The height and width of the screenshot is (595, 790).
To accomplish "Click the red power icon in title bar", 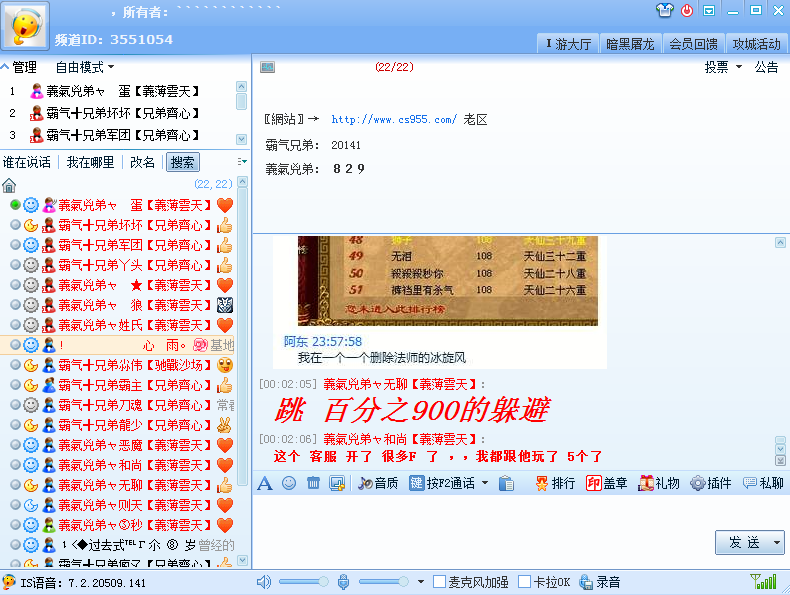I will pos(687,10).
